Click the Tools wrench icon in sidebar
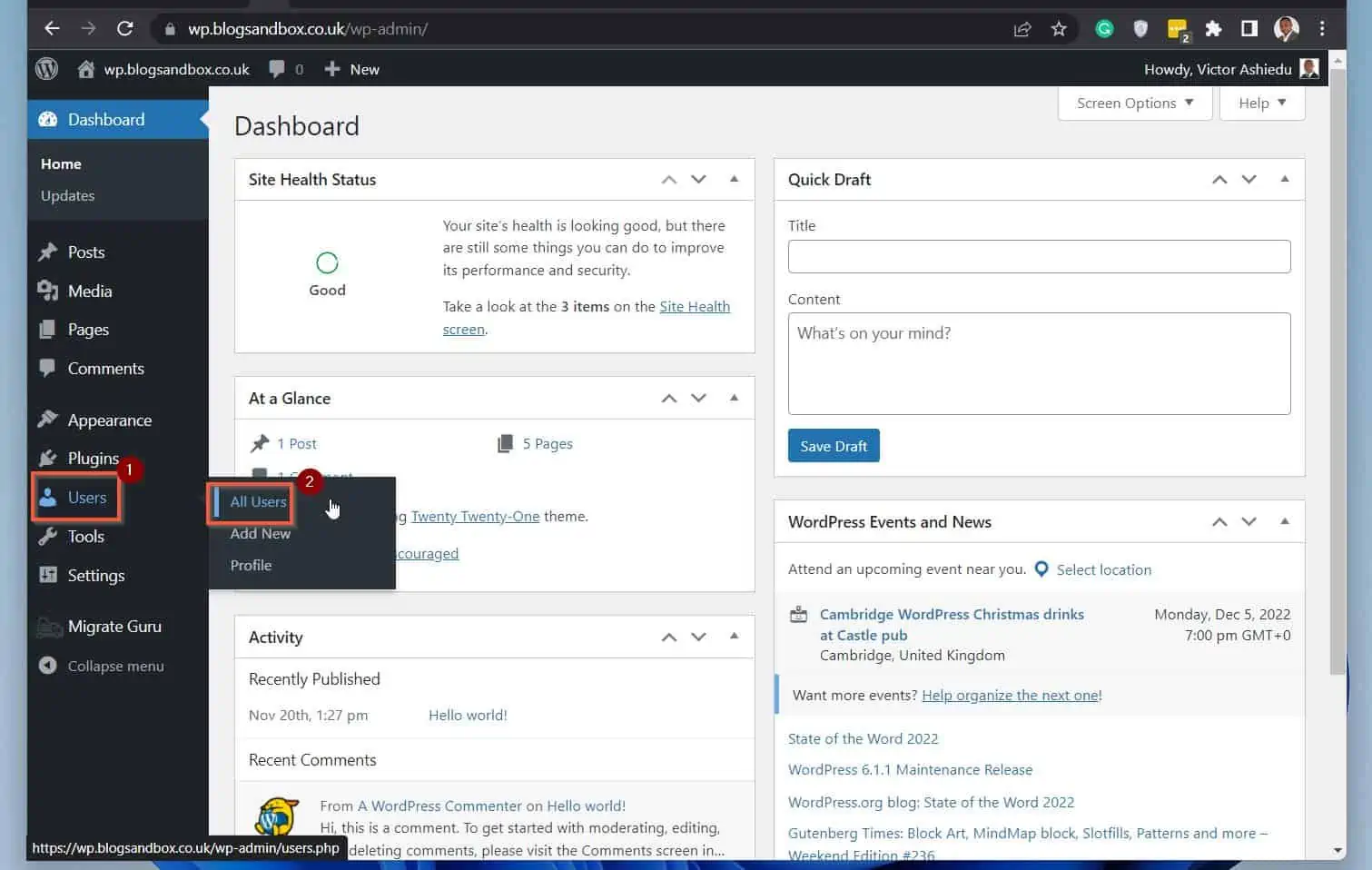Image resolution: width=1372 pixels, height=870 pixels. tap(47, 537)
